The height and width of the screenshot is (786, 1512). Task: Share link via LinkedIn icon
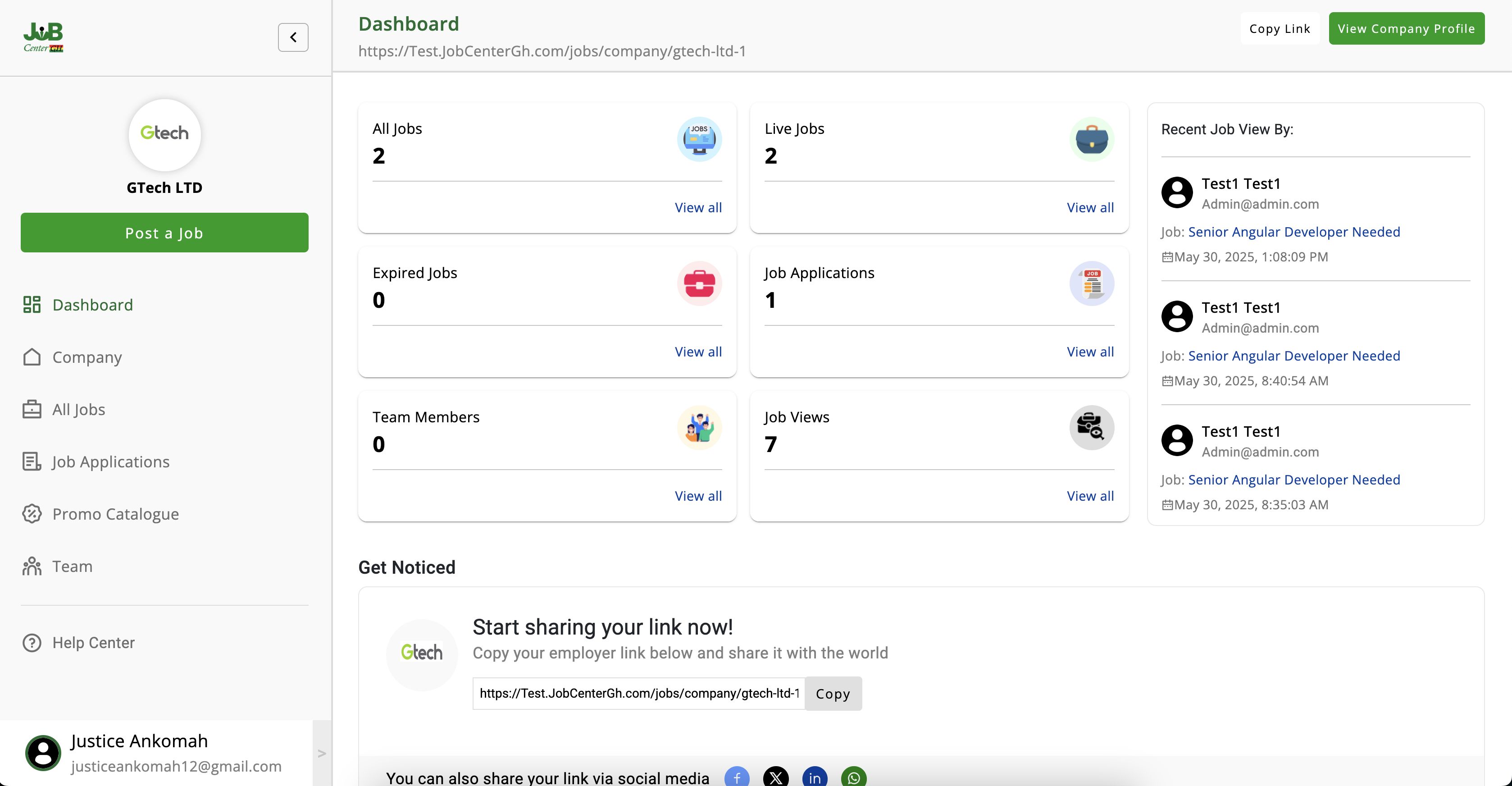tap(815, 777)
